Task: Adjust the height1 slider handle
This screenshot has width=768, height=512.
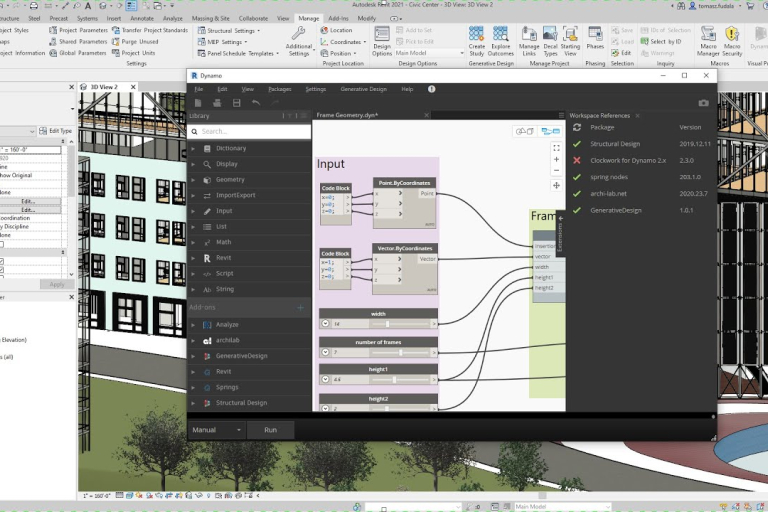Action: pos(394,379)
